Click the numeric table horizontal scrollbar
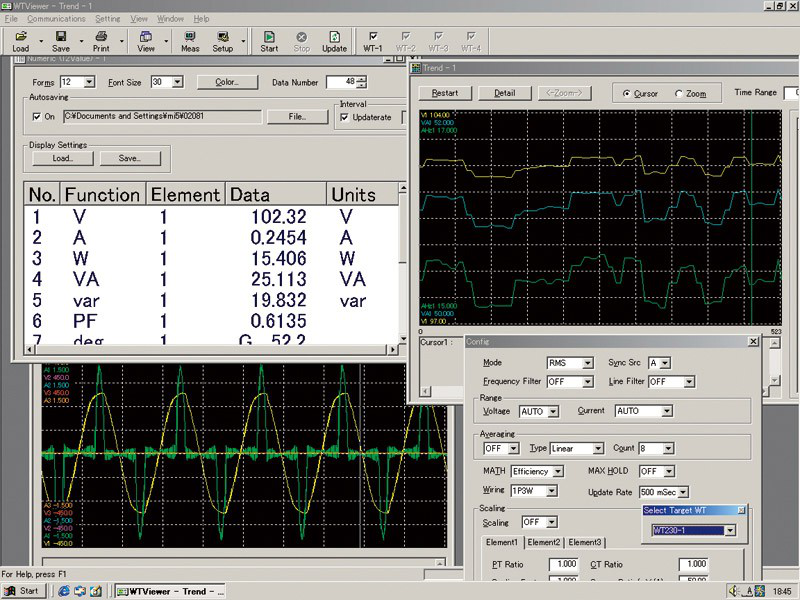The width and height of the screenshot is (800, 600). 211,349
